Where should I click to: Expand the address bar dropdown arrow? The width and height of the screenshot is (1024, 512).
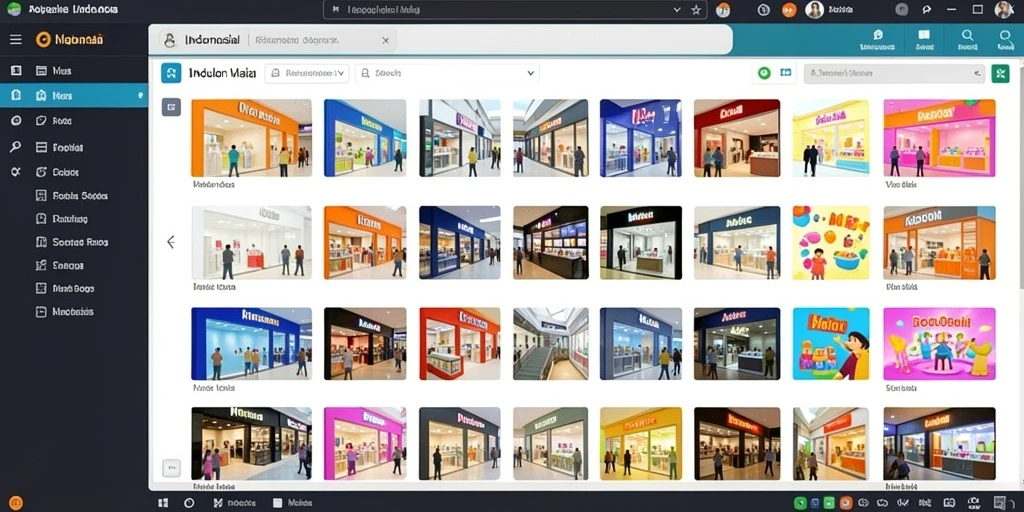click(677, 10)
